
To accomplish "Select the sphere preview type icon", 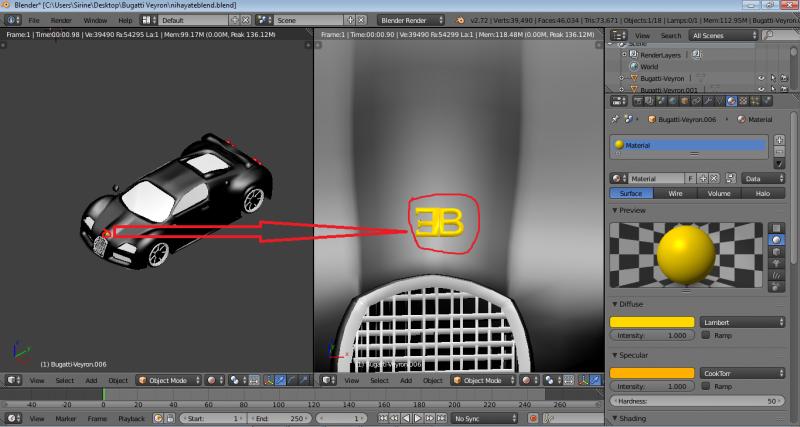I will click(775, 240).
